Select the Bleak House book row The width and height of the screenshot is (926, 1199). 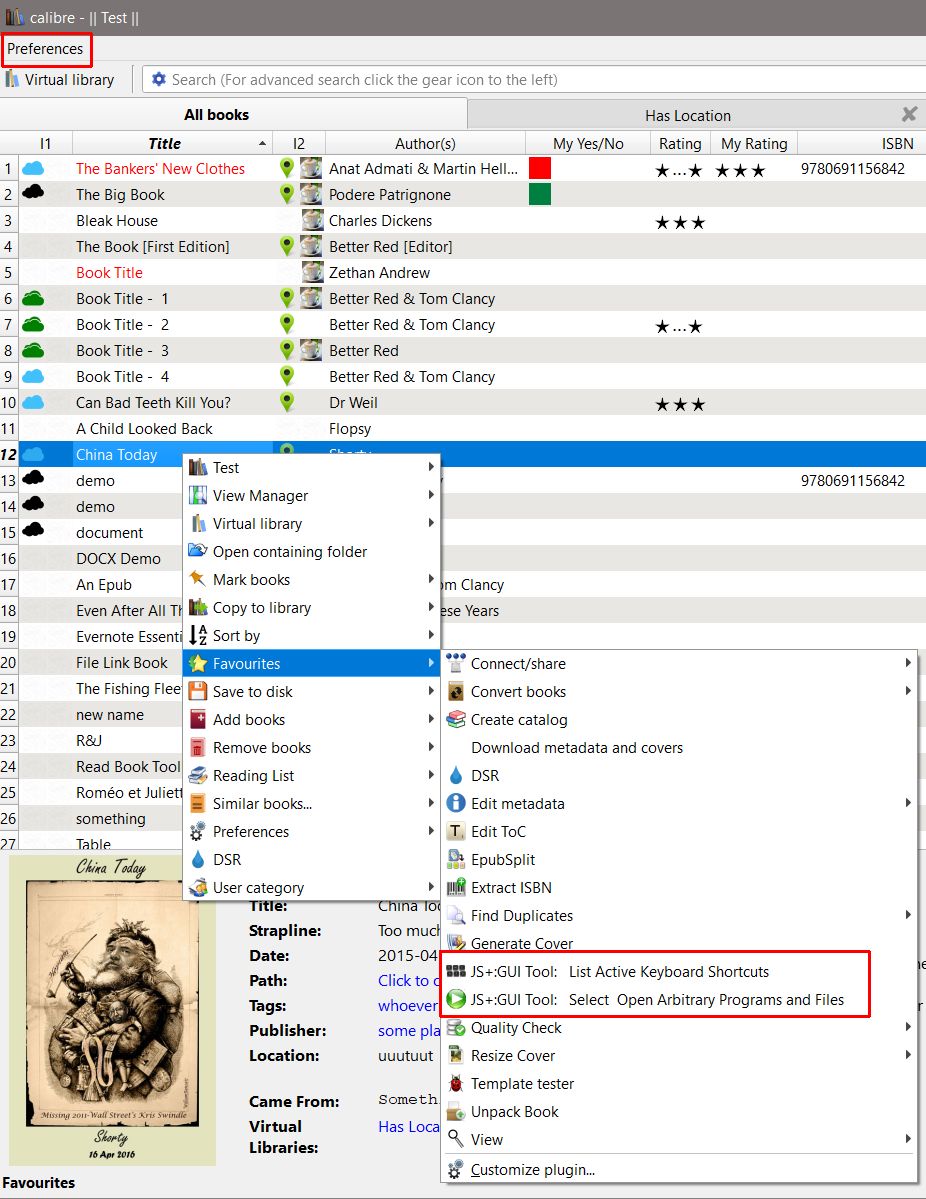[463, 221]
